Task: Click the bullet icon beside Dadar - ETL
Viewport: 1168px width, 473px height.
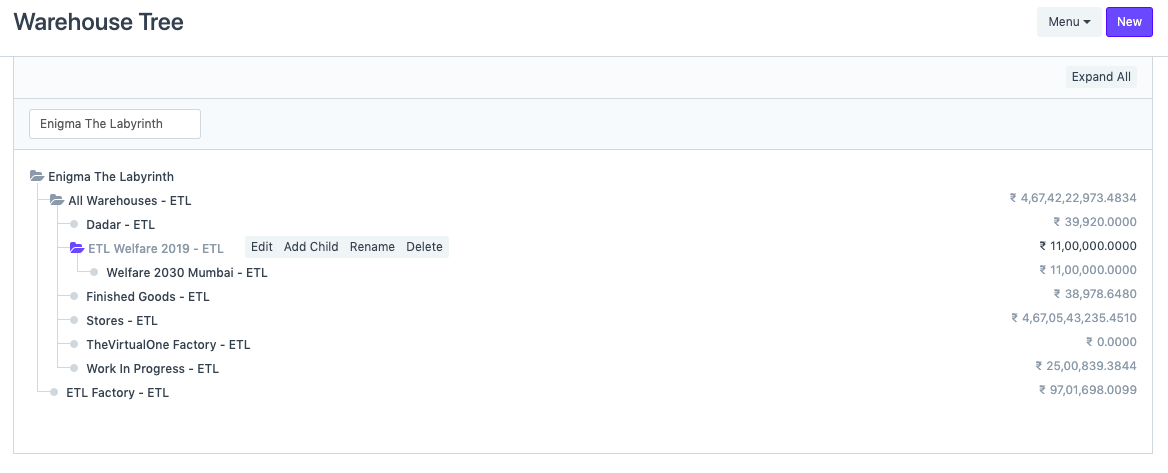Action: point(74,225)
